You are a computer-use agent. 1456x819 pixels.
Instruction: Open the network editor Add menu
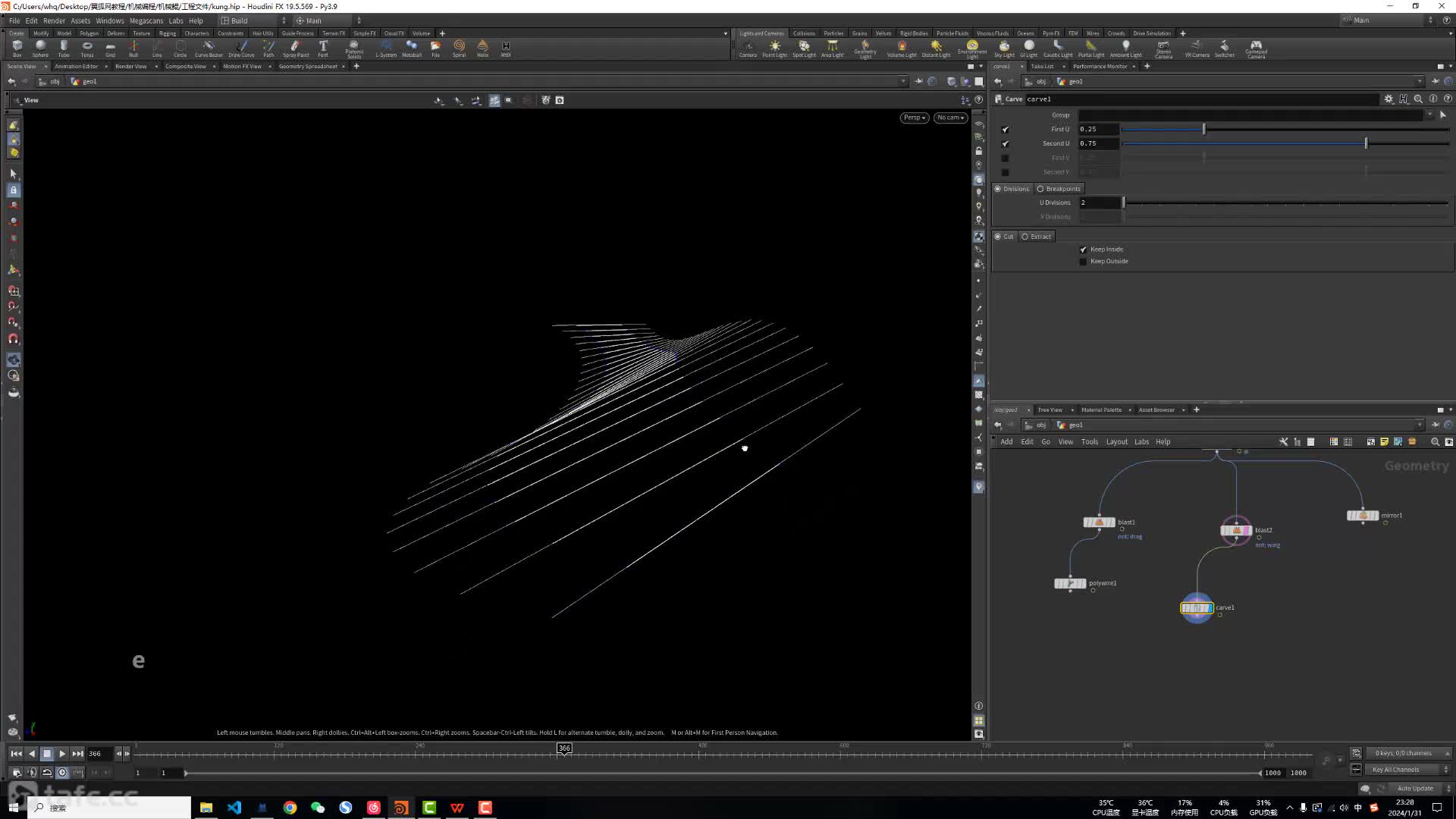[x=1006, y=442]
